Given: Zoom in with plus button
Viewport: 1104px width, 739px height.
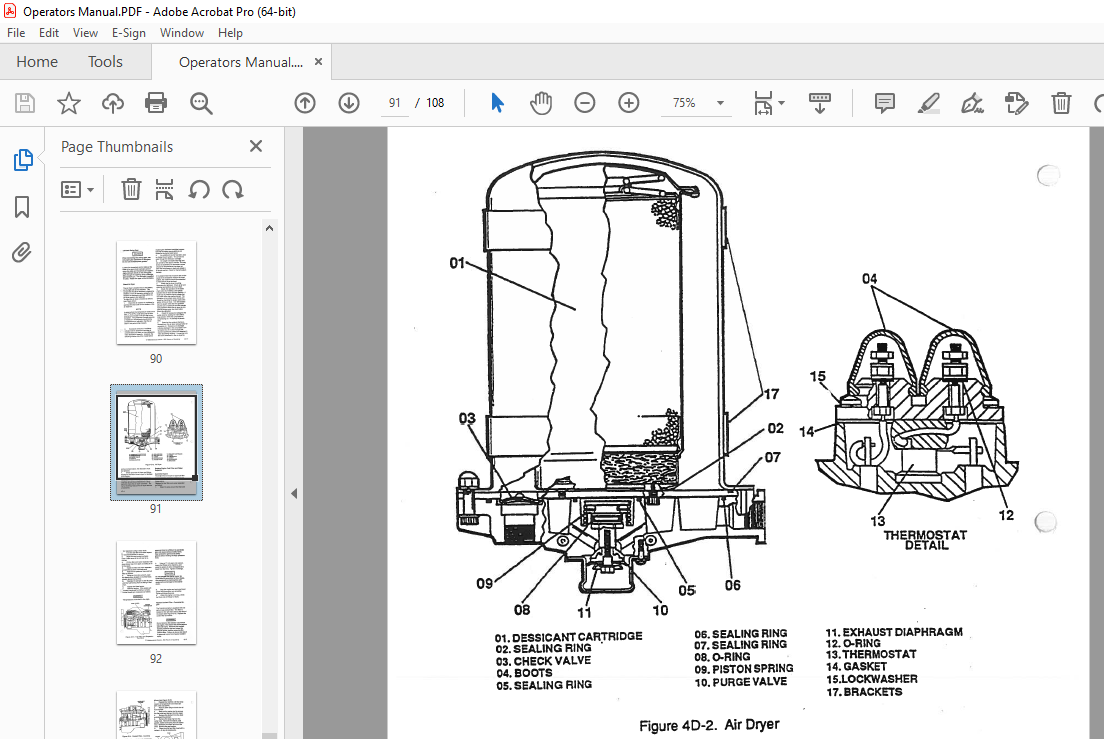Looking at the screenshot, I should (629, 103).
